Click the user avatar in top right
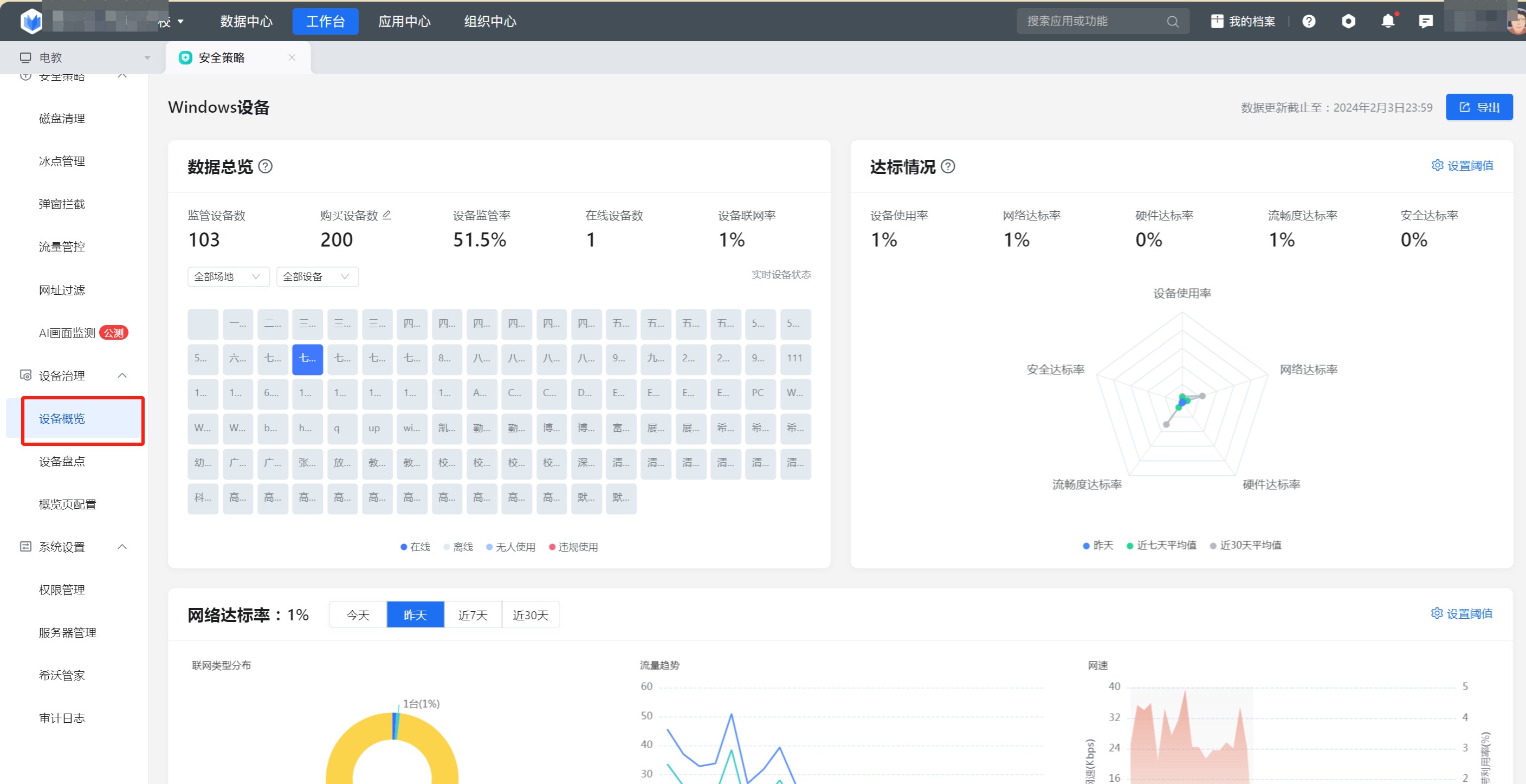 [1517, 22]
